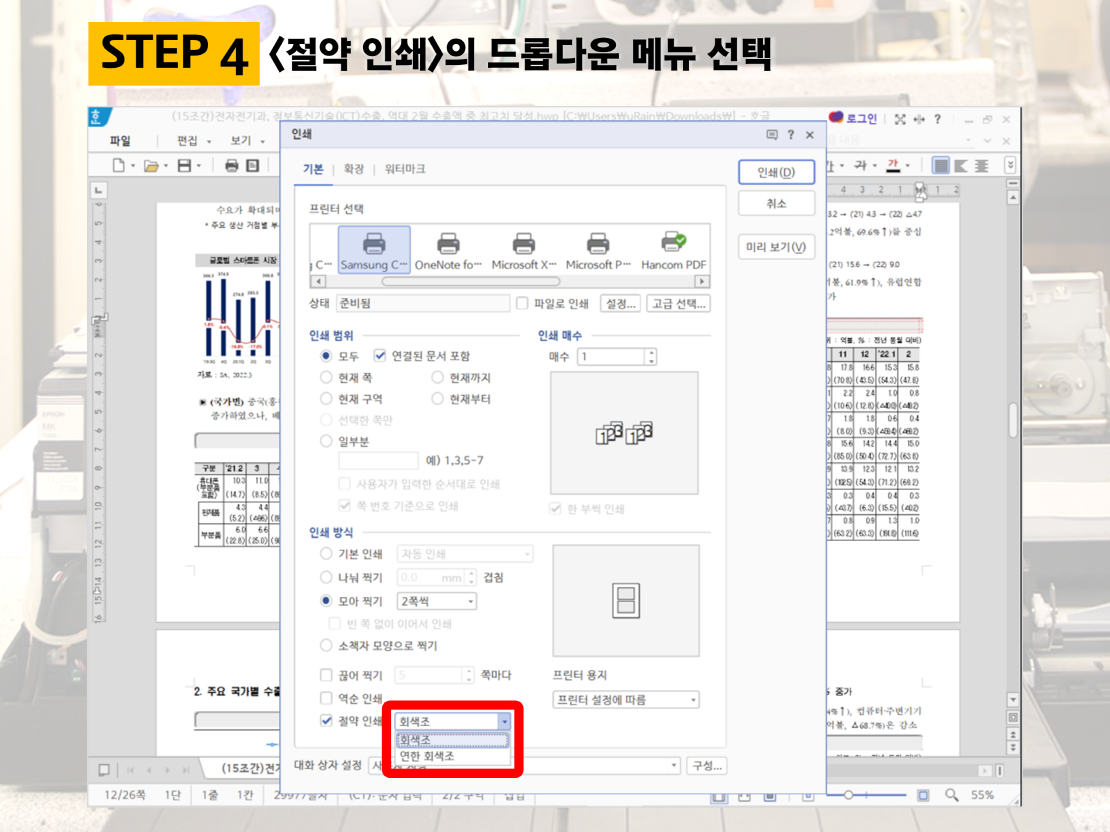1110x832 pixels.
Task: Select 현재까지 radio button
Action: coord(437,377)
